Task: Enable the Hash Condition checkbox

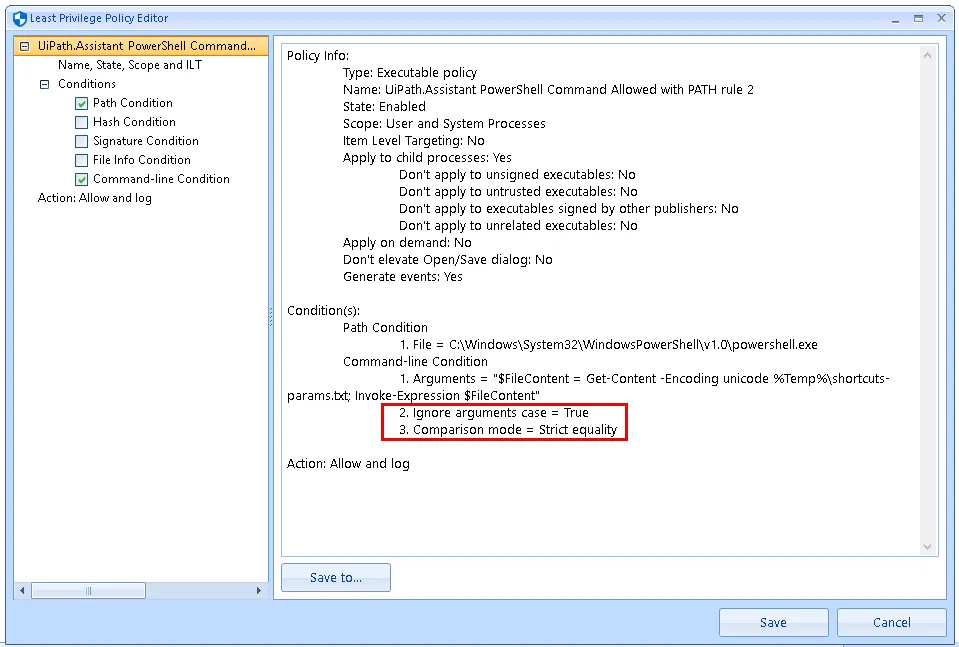Action: (x=82, y=123)
